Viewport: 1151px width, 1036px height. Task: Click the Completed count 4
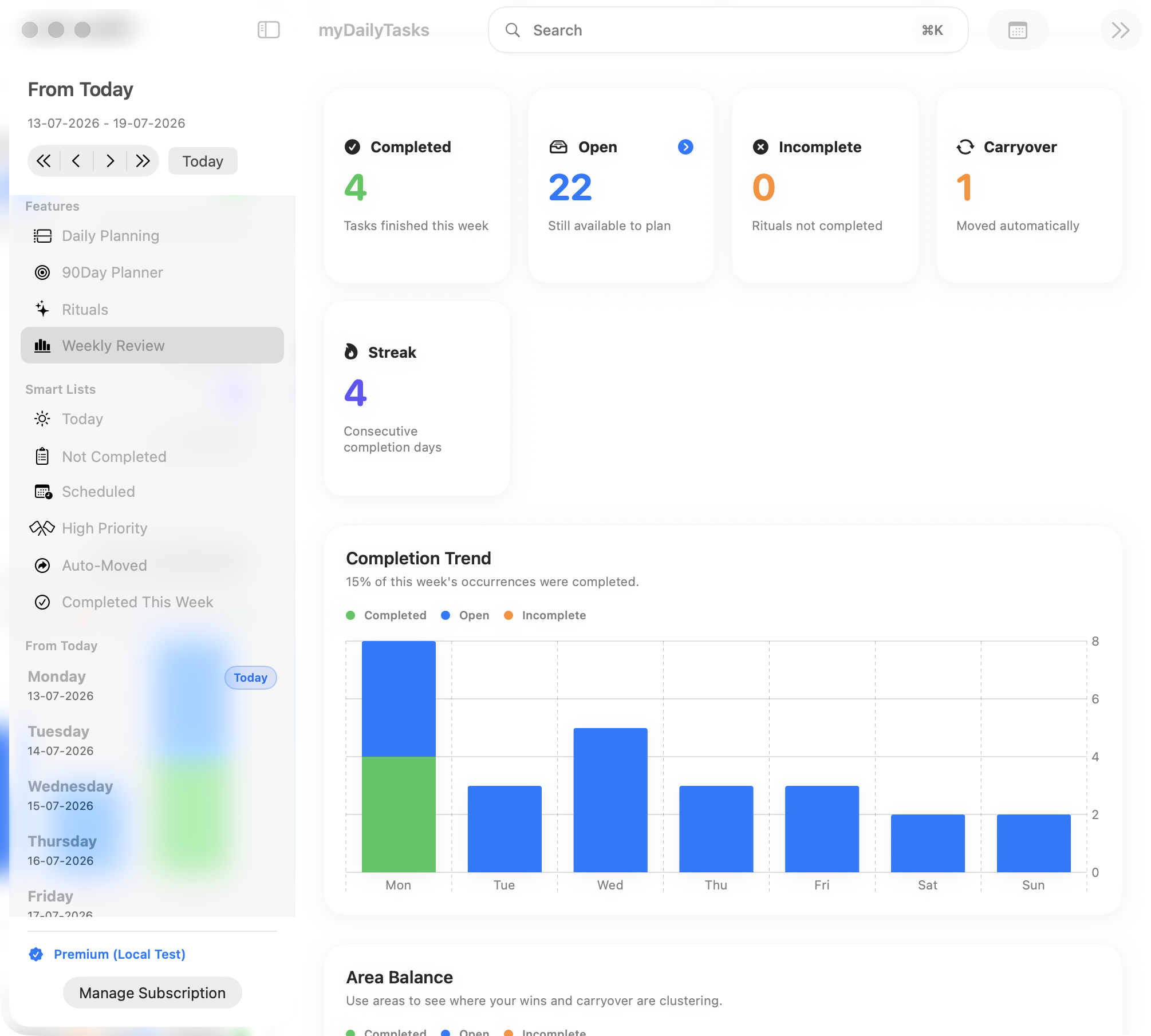[x=356, y=188]
